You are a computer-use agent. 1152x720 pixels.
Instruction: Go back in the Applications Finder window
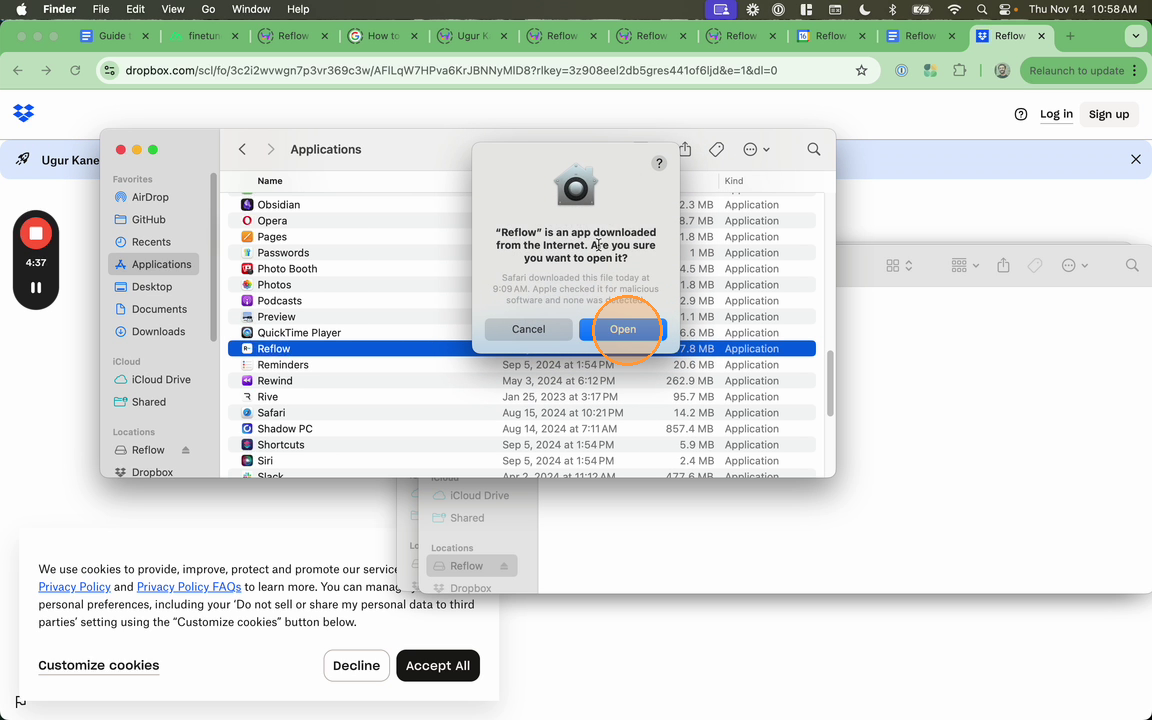(242, 149)
